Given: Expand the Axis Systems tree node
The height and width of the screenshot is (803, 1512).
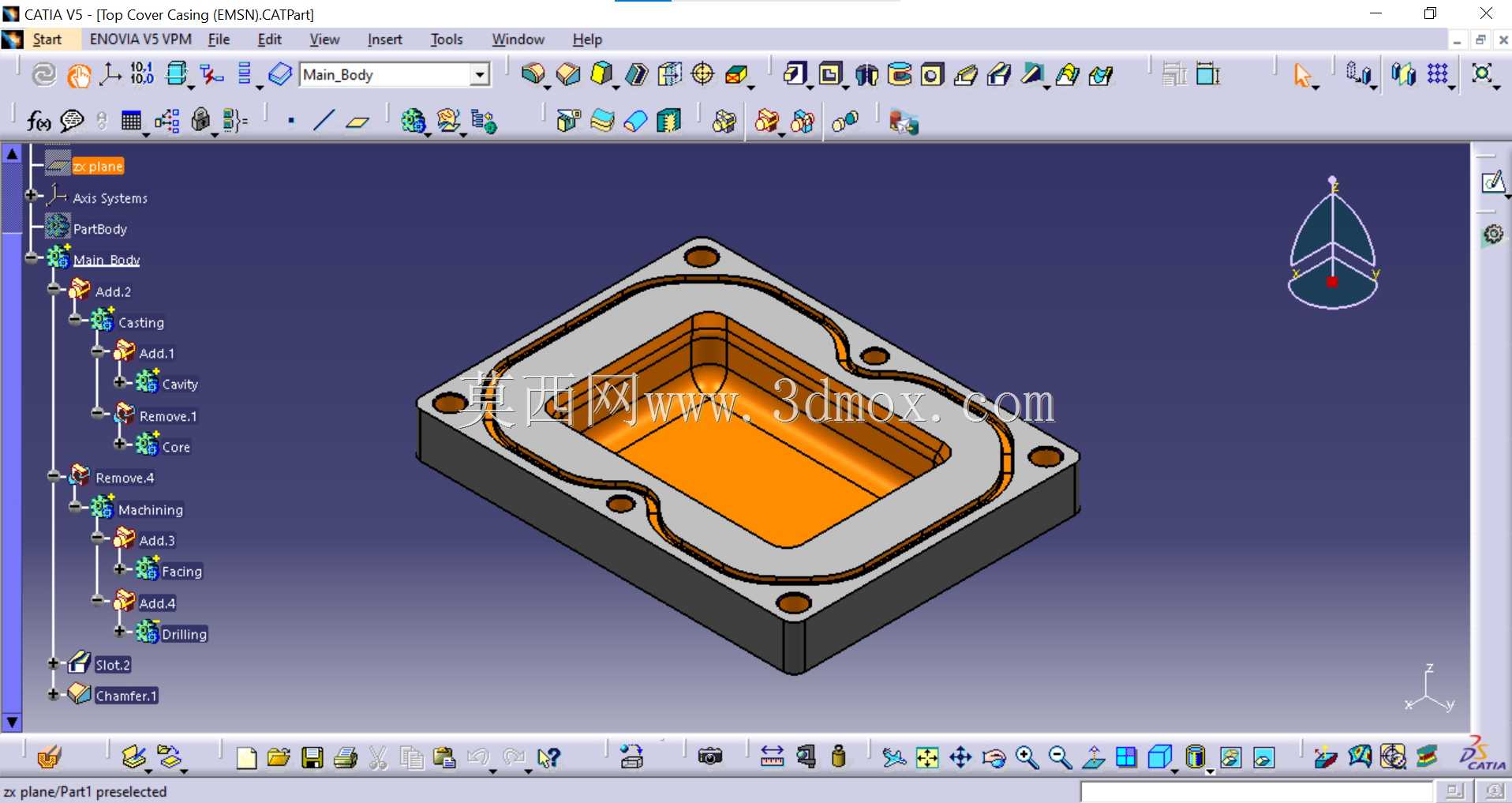Looking at the screenshot, I should [32, 195].
